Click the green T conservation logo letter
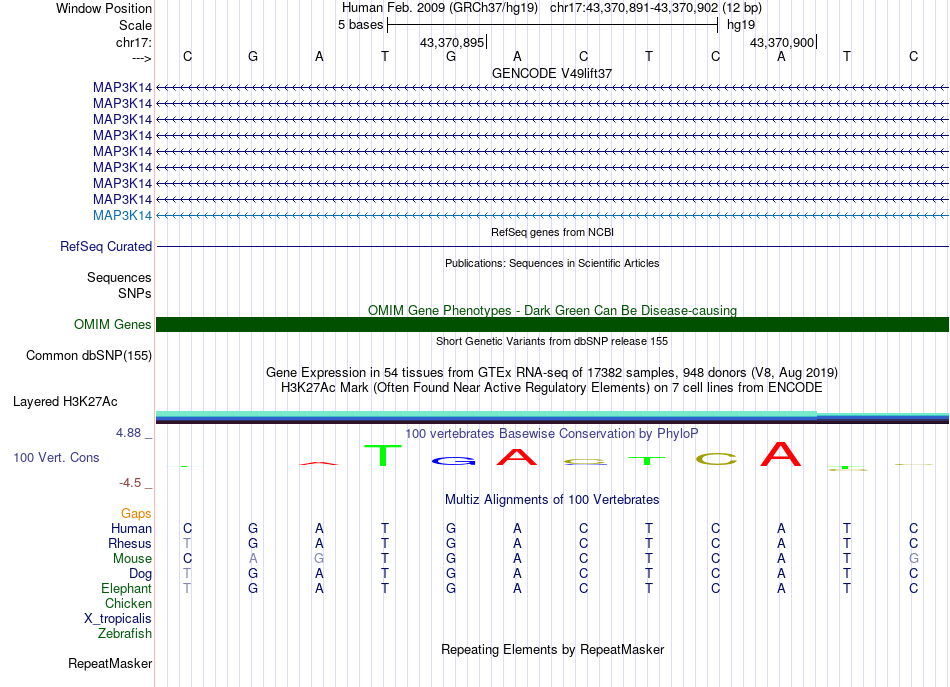 (383, 455)
